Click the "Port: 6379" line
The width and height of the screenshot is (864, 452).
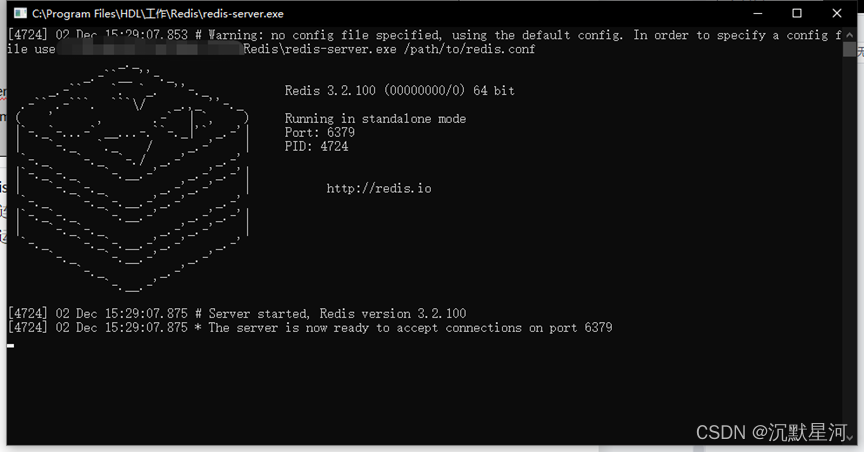(x=320, y=132)
